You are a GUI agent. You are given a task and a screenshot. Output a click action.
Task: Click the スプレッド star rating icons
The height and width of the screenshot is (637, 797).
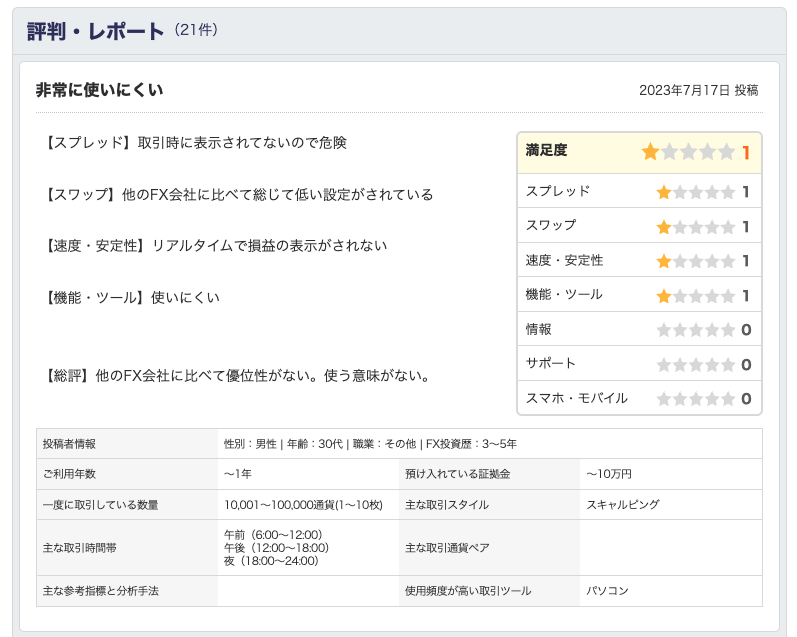695,192
